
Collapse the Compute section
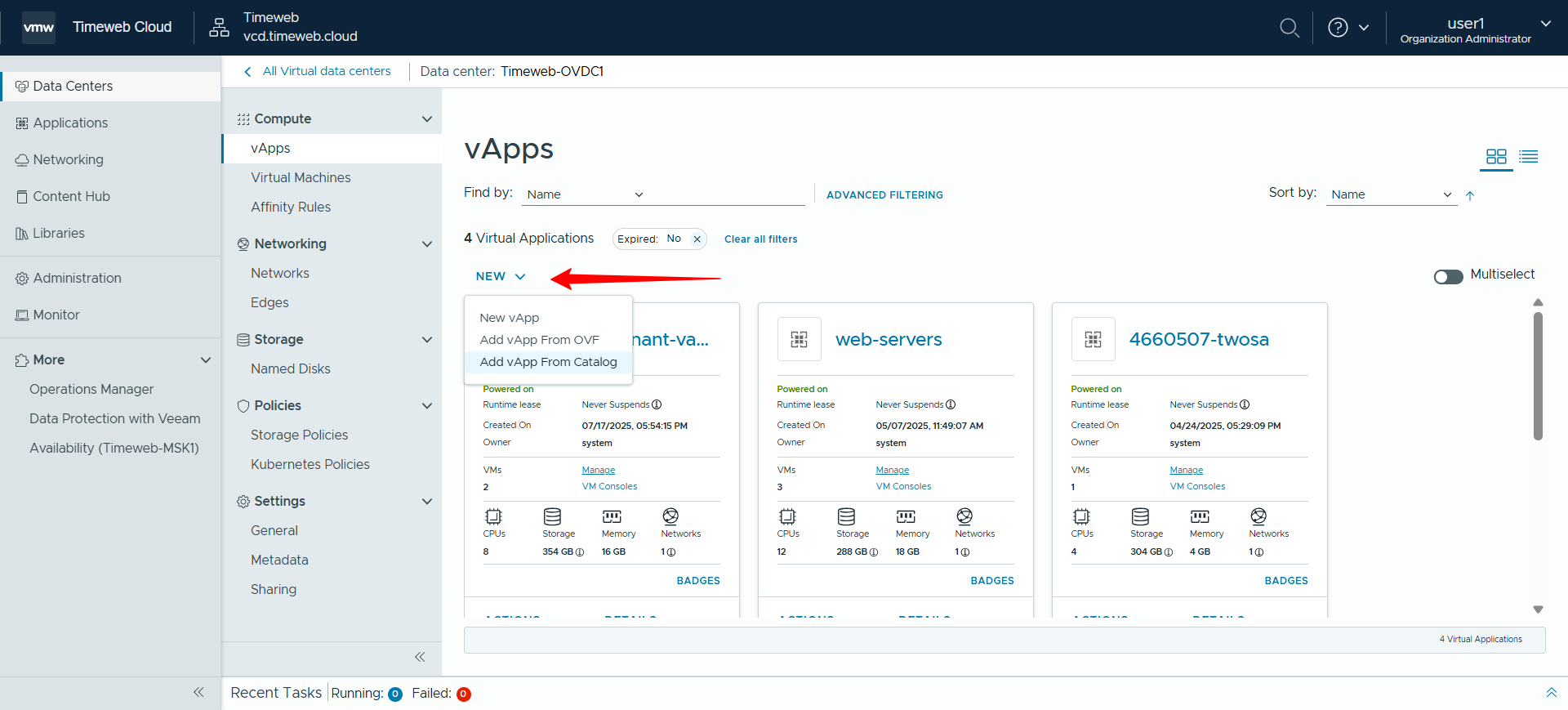426,119
